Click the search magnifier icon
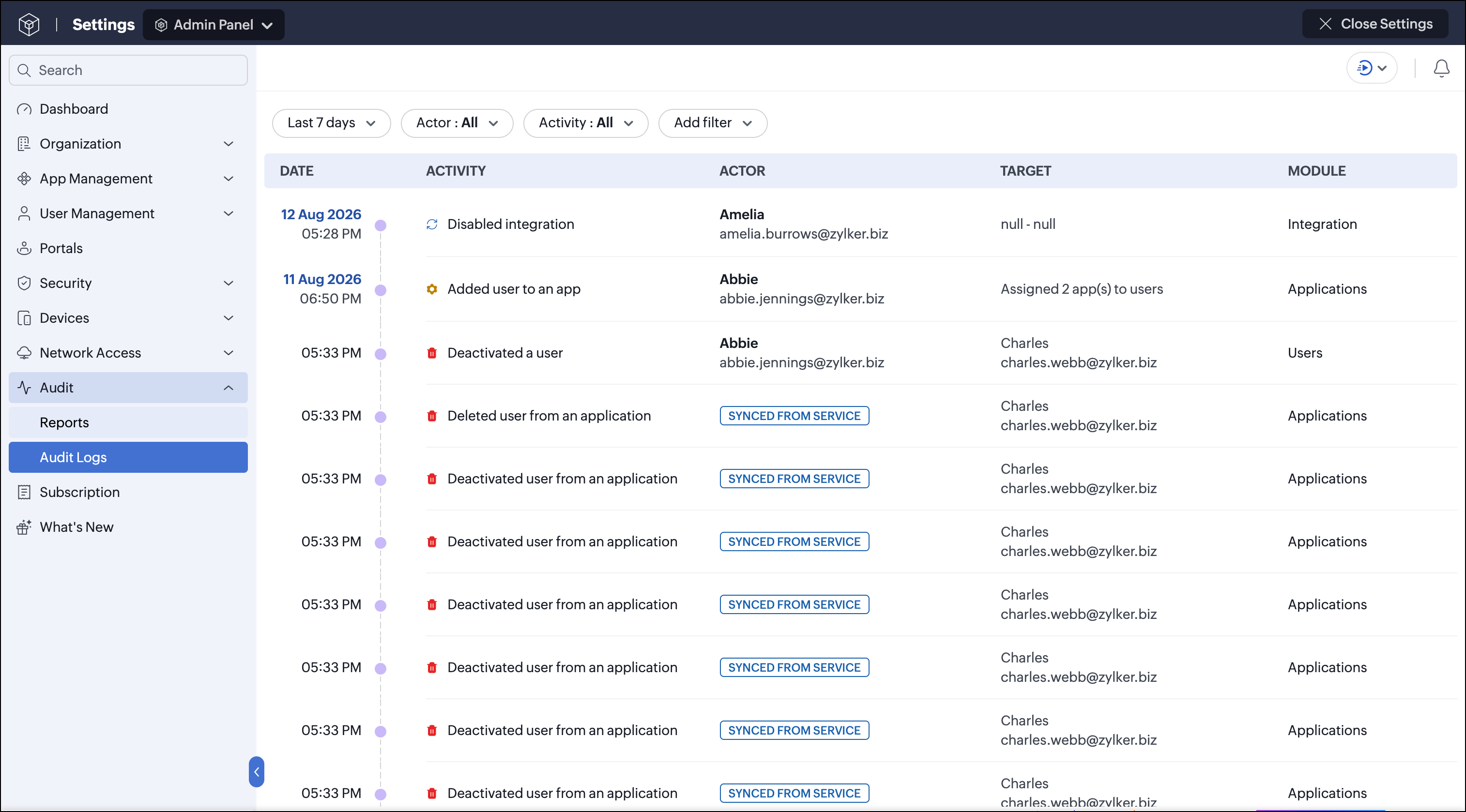Screen dimensions: 1466x812 click(24, 71)
